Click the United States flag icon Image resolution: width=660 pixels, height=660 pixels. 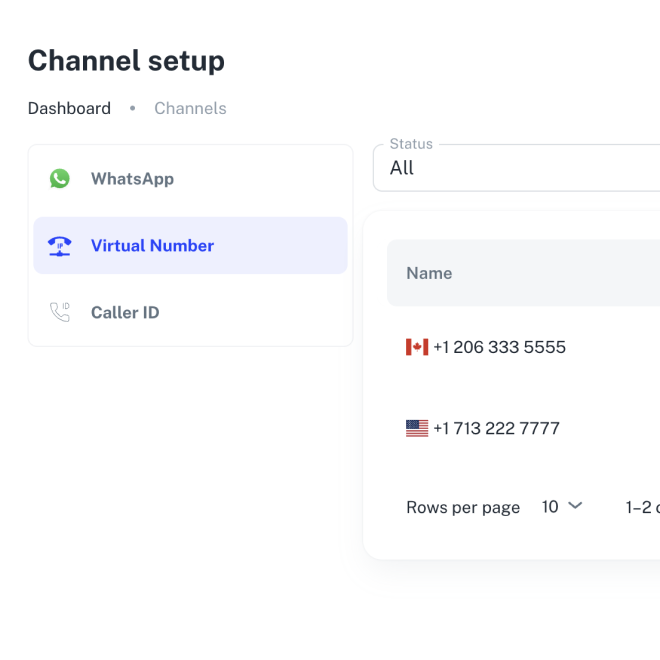click(417, 428)
